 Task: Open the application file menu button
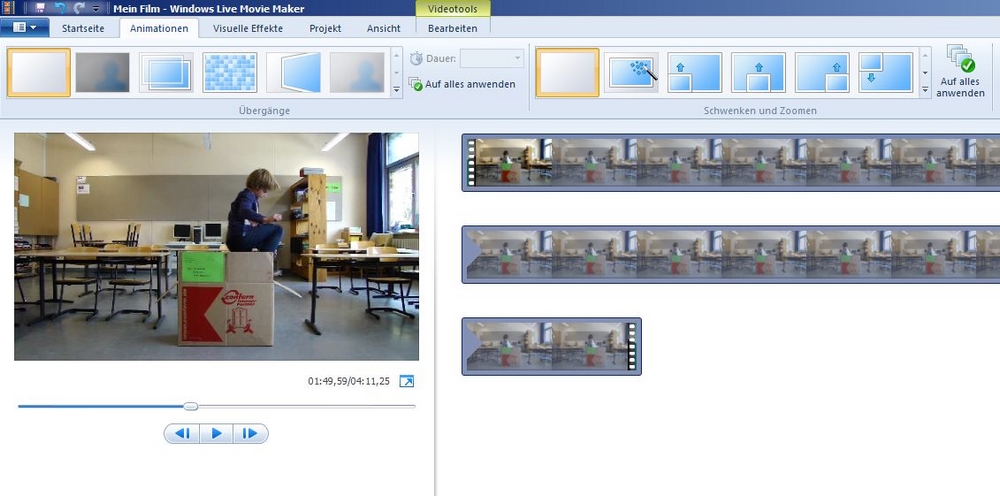(25, 28)
